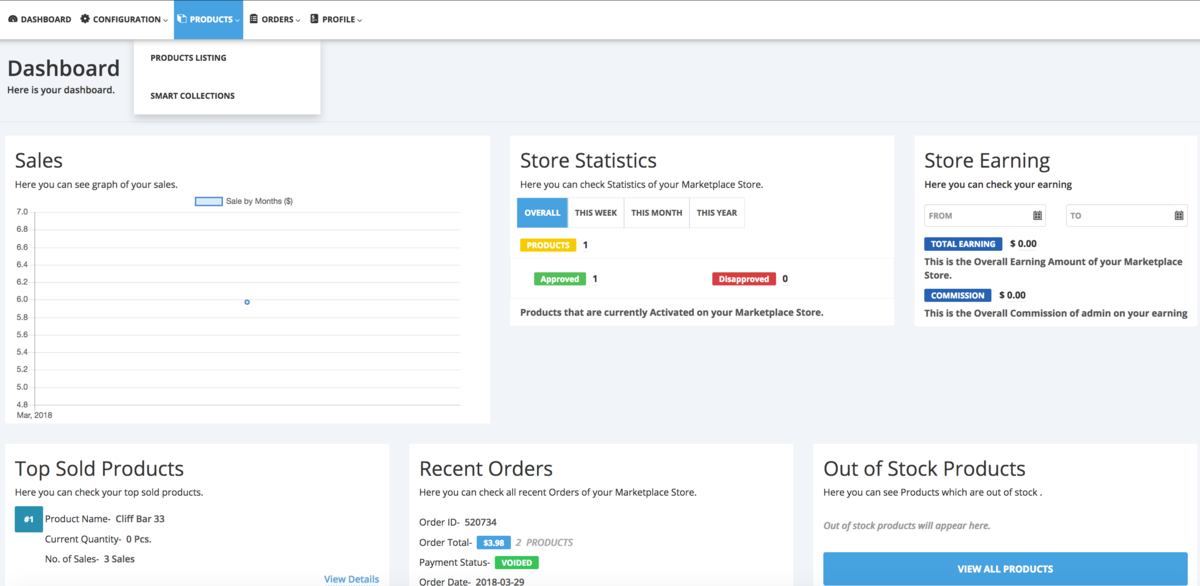Switch to This Month statistics tab
Viewport: 1200px width, 586px height.
click(x=656, y=213)
